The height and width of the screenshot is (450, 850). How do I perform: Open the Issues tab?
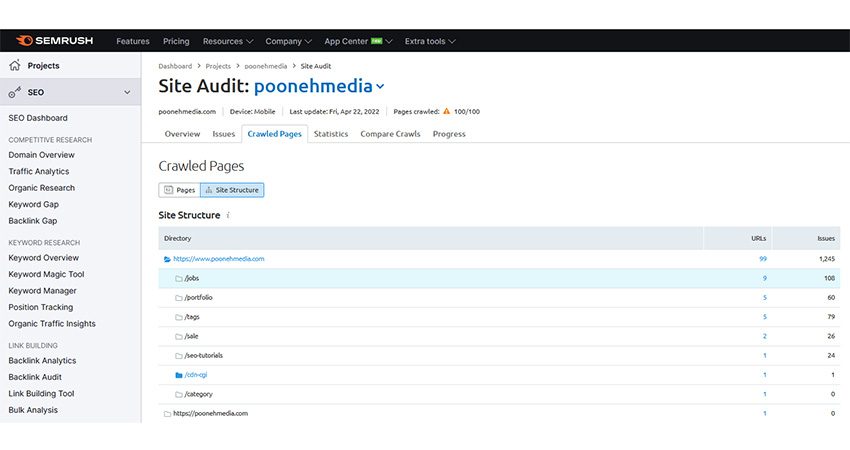223,134
